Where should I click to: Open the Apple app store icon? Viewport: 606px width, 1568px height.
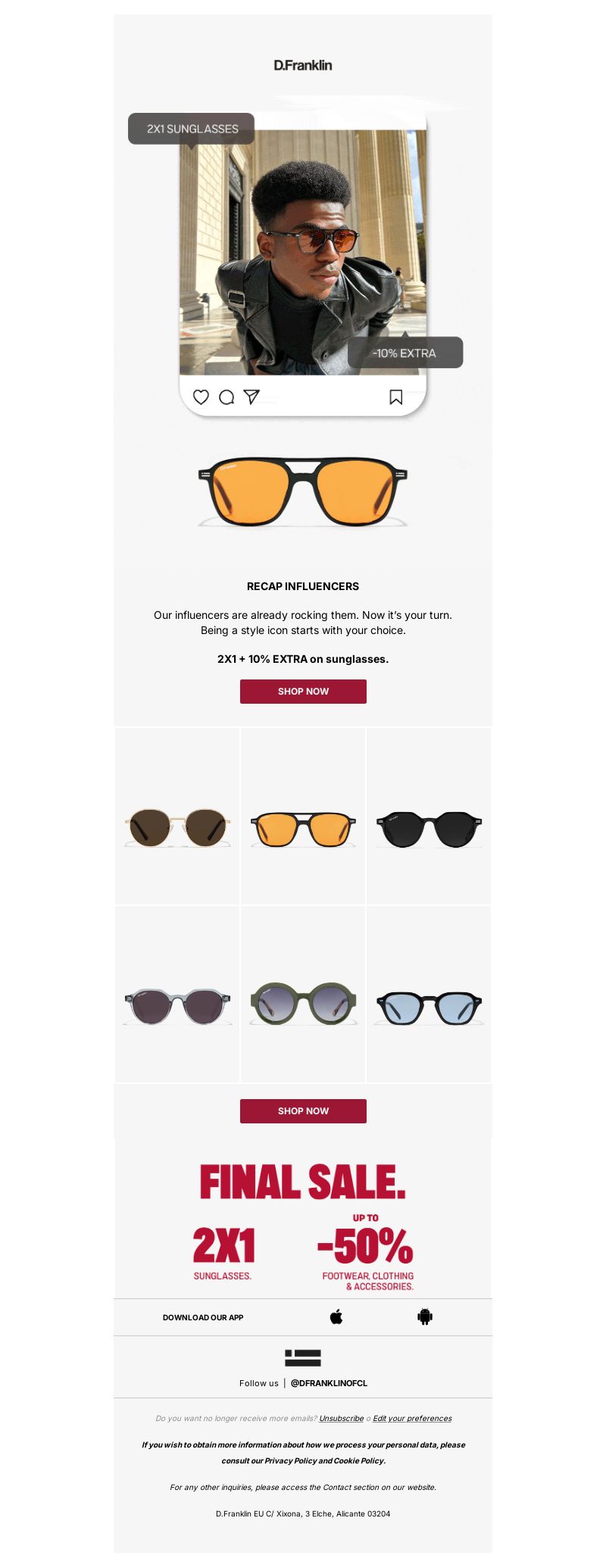[336, 1317]
